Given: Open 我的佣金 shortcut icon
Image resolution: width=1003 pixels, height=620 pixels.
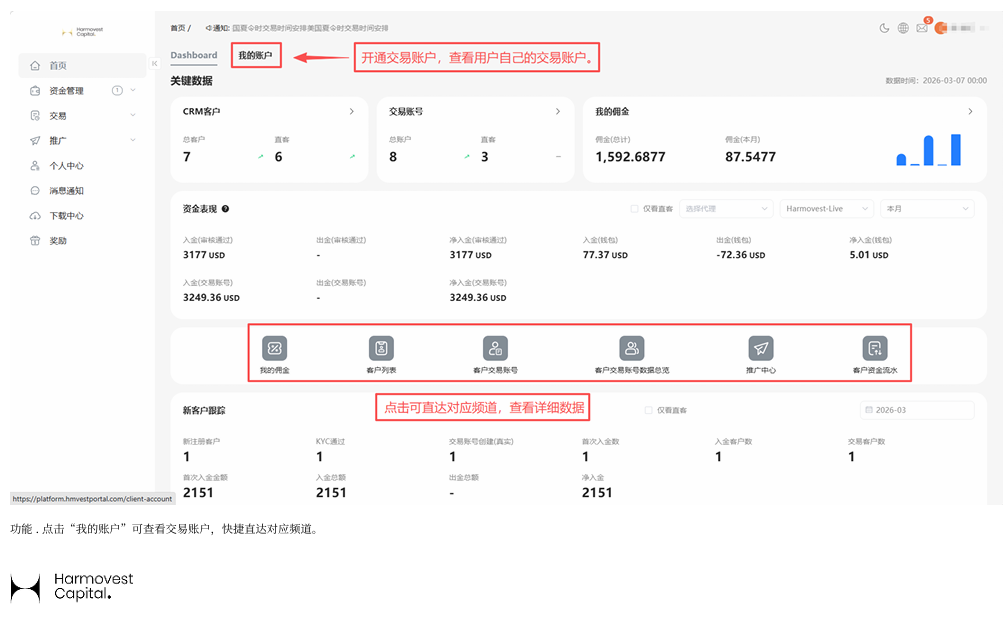Looking at the screenshot, I should coord(274,349).
